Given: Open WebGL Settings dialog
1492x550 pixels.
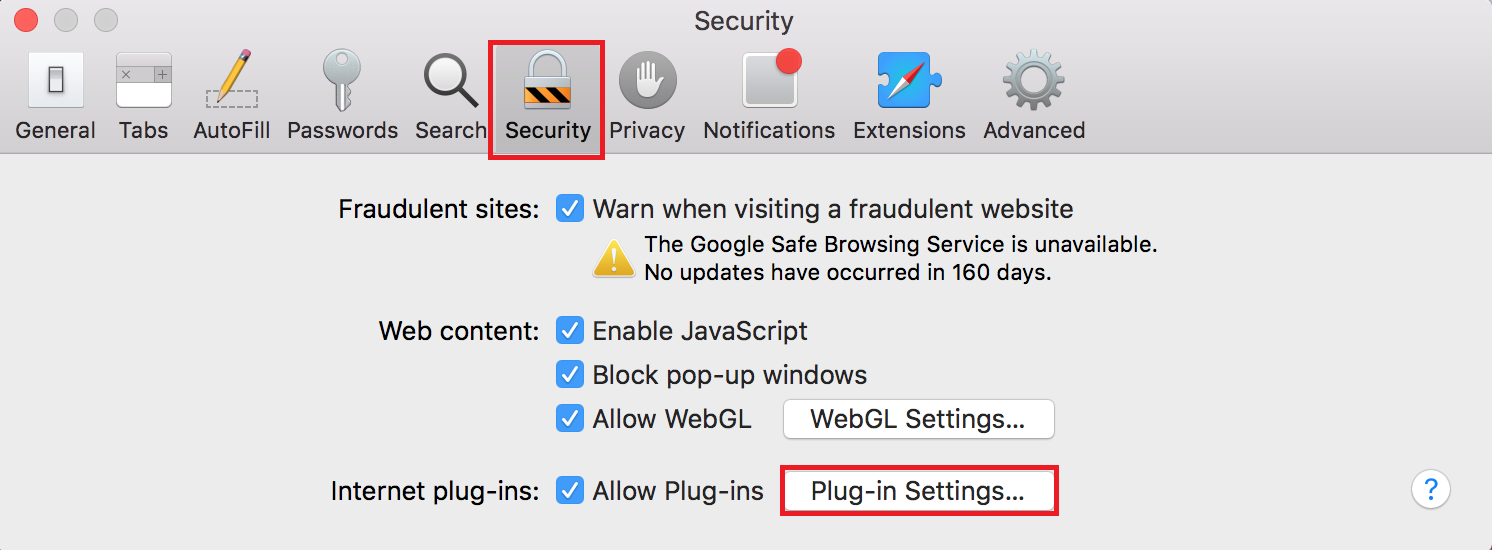Looking at the screenshot, I should [918, 419].
